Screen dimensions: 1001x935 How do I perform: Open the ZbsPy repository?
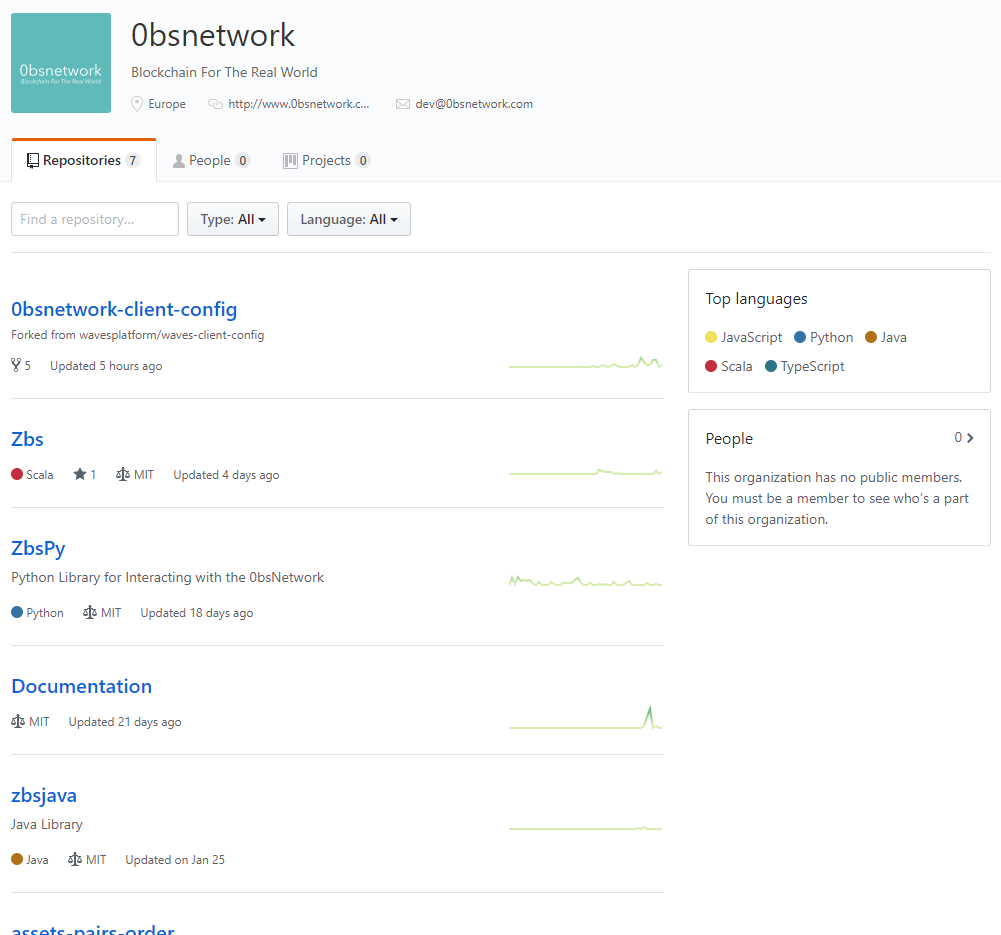pos(38,548)
